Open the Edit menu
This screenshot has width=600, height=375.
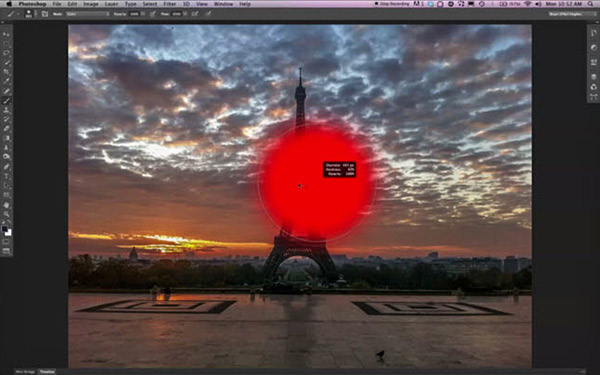[73, 4]
